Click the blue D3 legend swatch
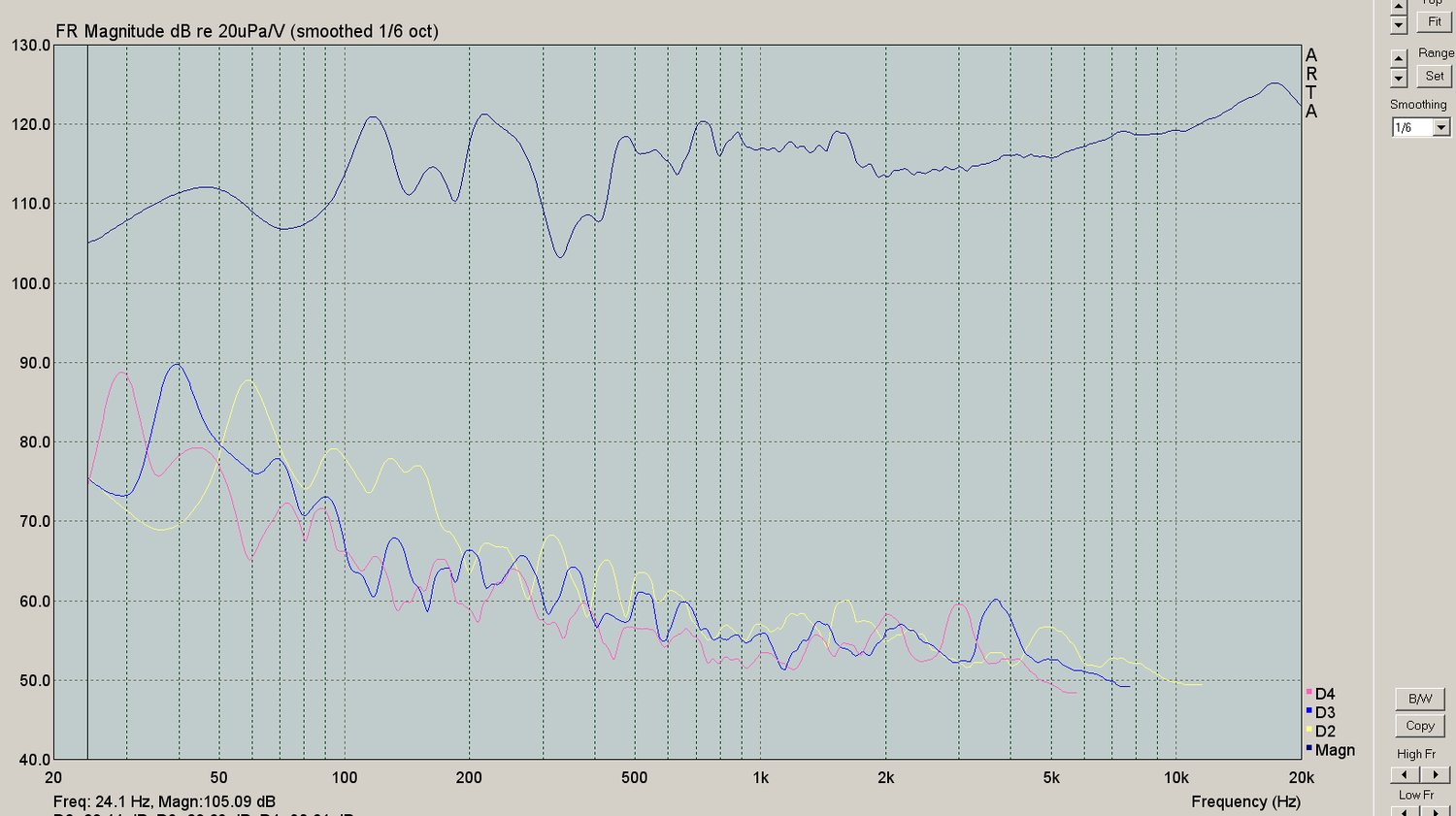The height and width of the screenshot is (816, 1456). click(x=1308, y=711)
